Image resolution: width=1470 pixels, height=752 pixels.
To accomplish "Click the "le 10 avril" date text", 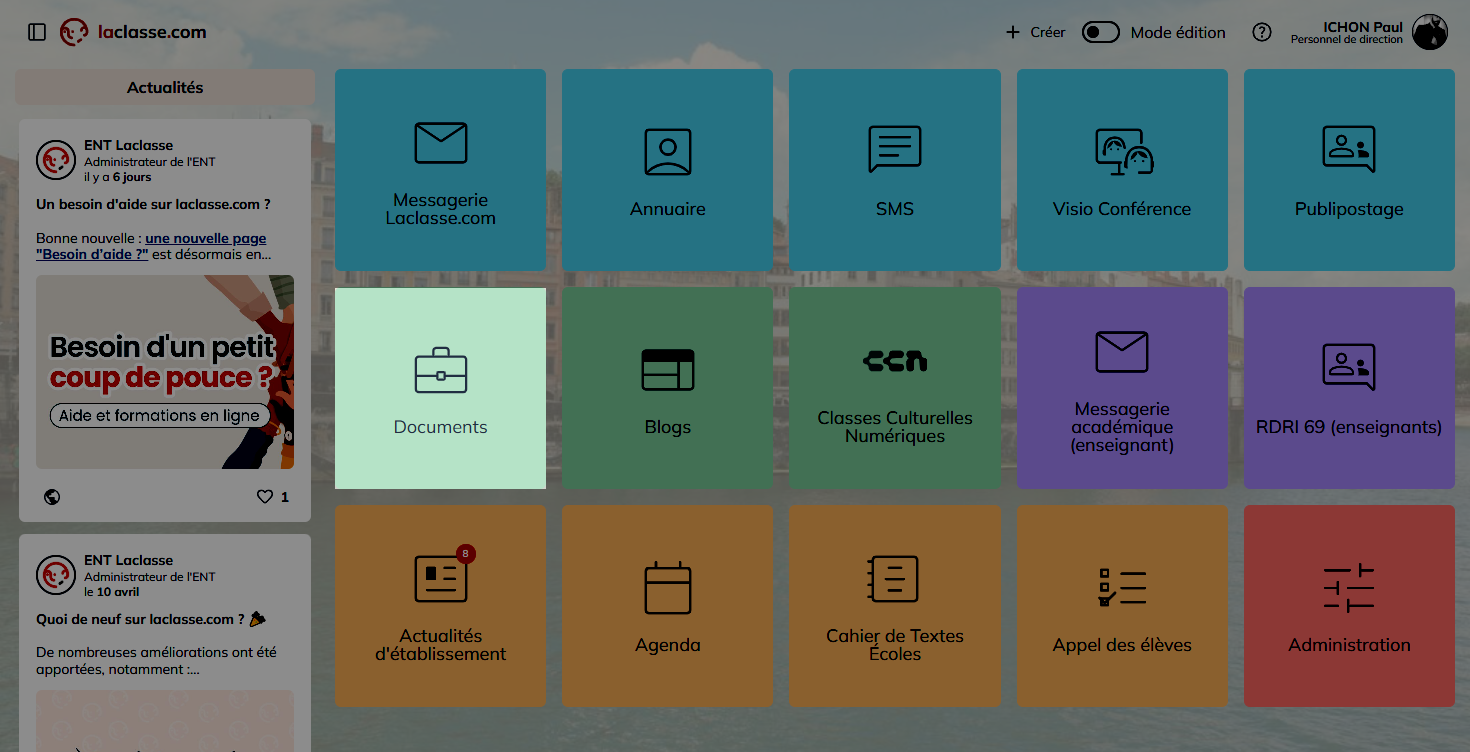I will [114, 592].
